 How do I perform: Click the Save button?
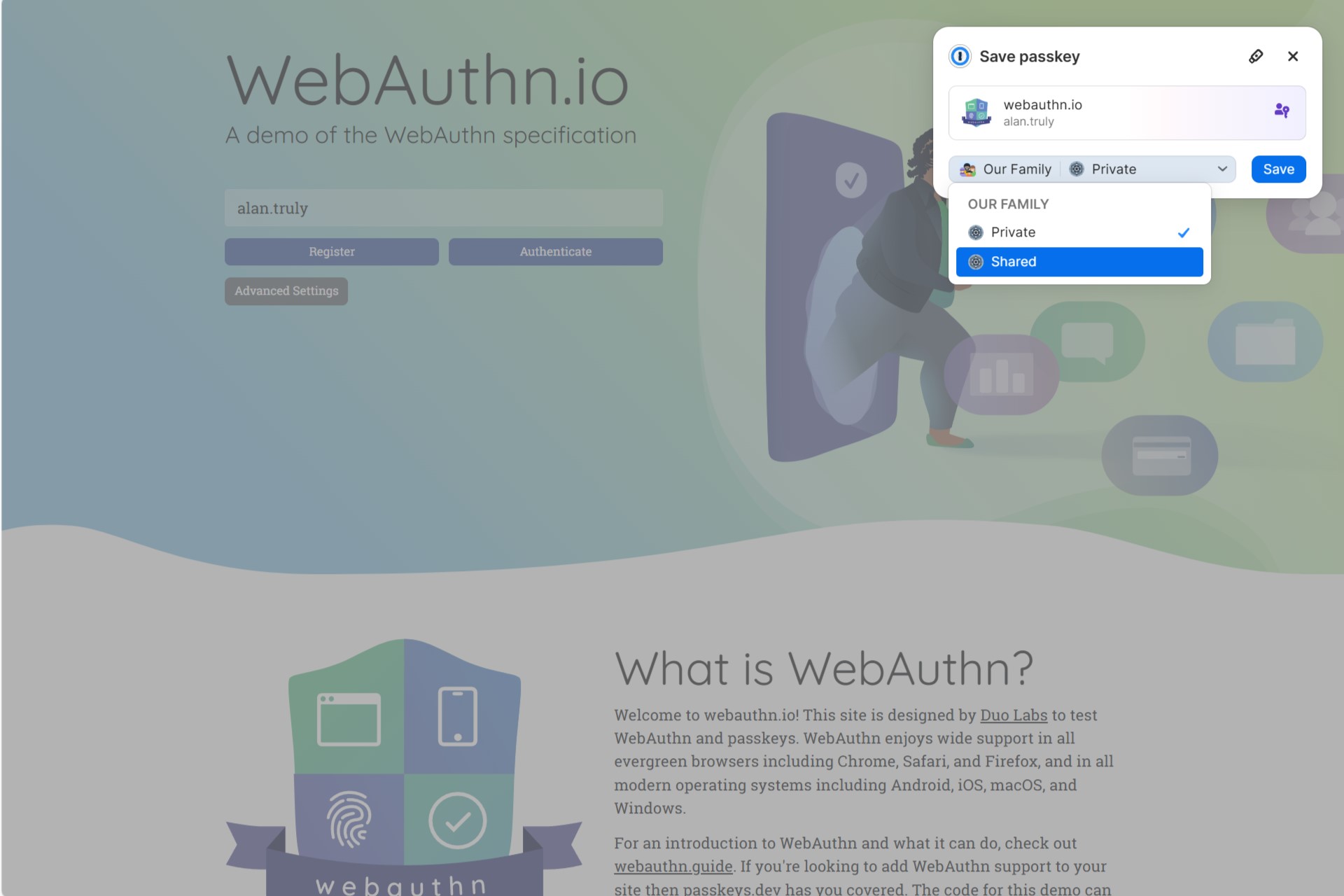point(1279,169)
